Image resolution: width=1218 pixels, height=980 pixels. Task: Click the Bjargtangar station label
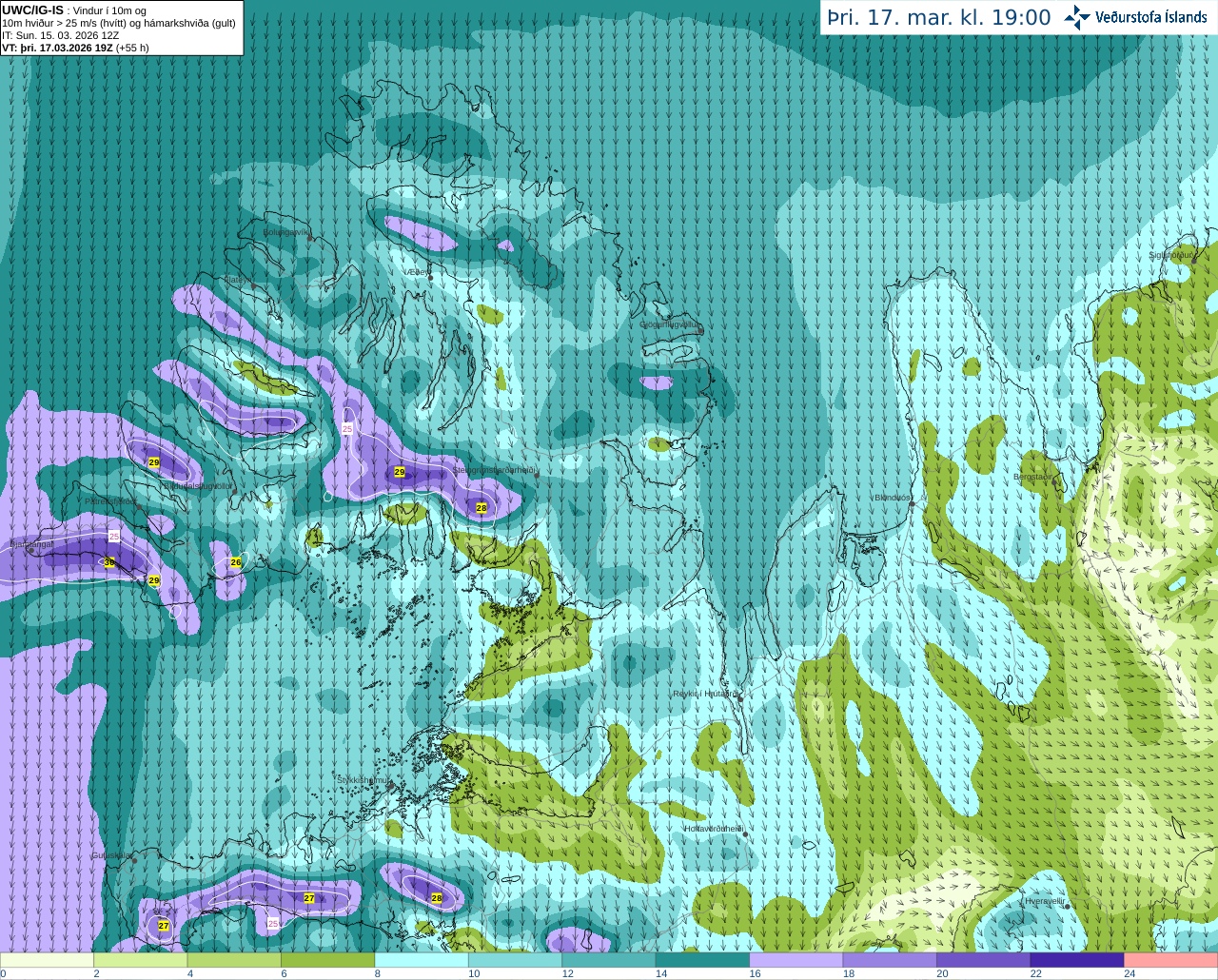point(31,544)
